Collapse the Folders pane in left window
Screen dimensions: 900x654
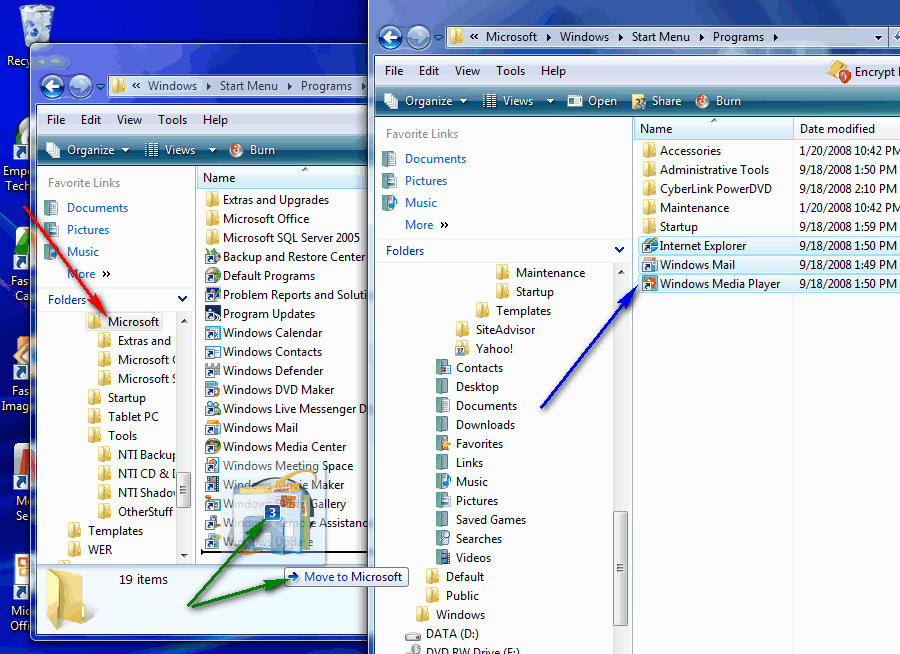pyautogui.click(x=183, y=299)
